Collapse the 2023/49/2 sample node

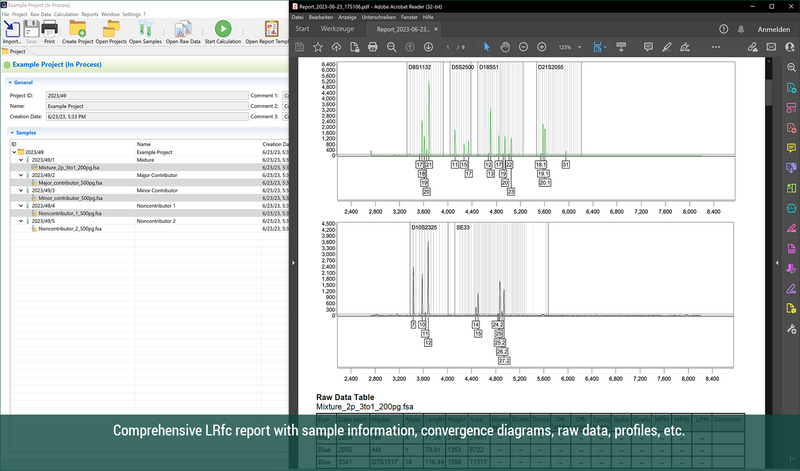tap(21, 175)
